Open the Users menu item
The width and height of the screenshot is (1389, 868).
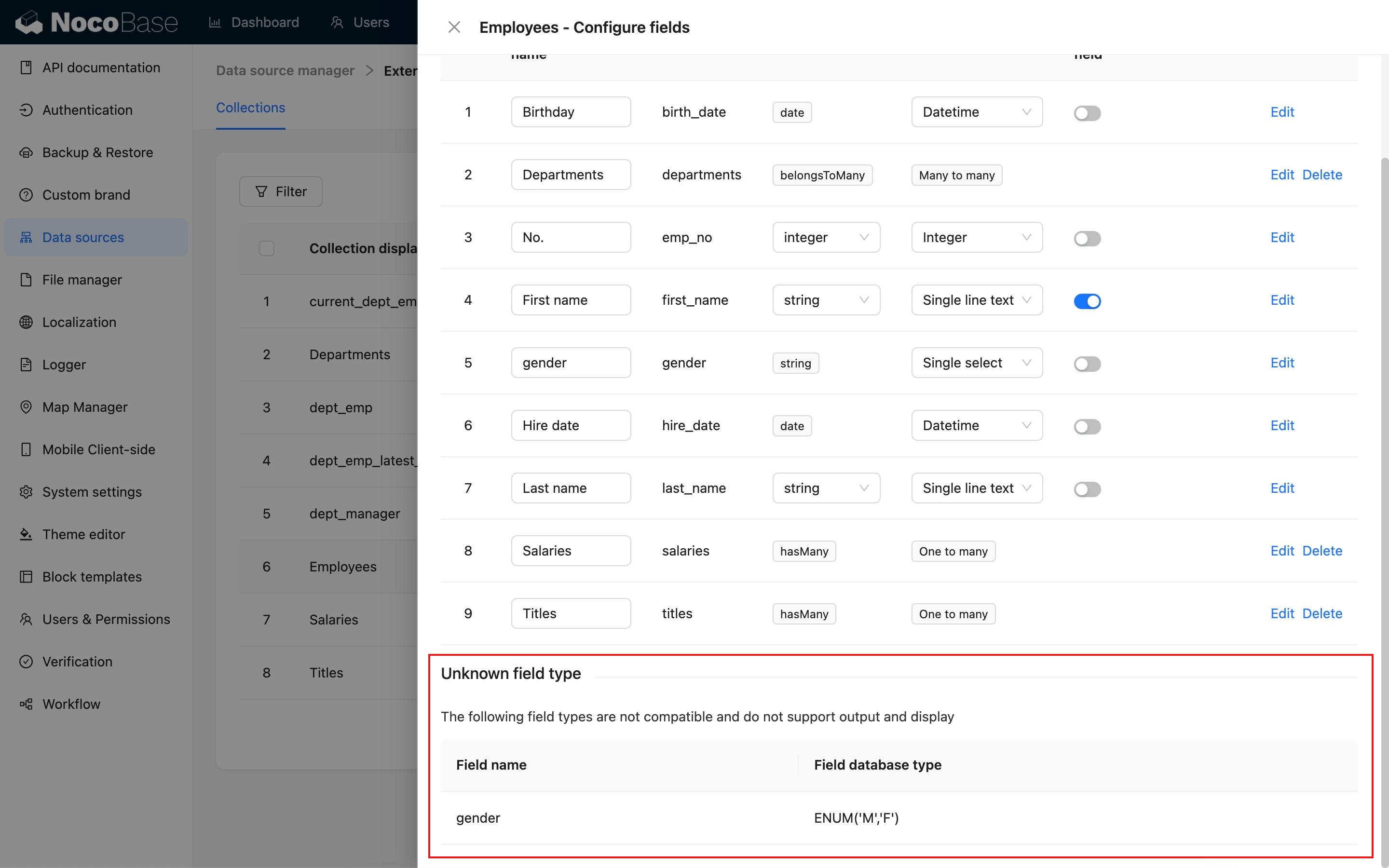[x=360, y=22]
